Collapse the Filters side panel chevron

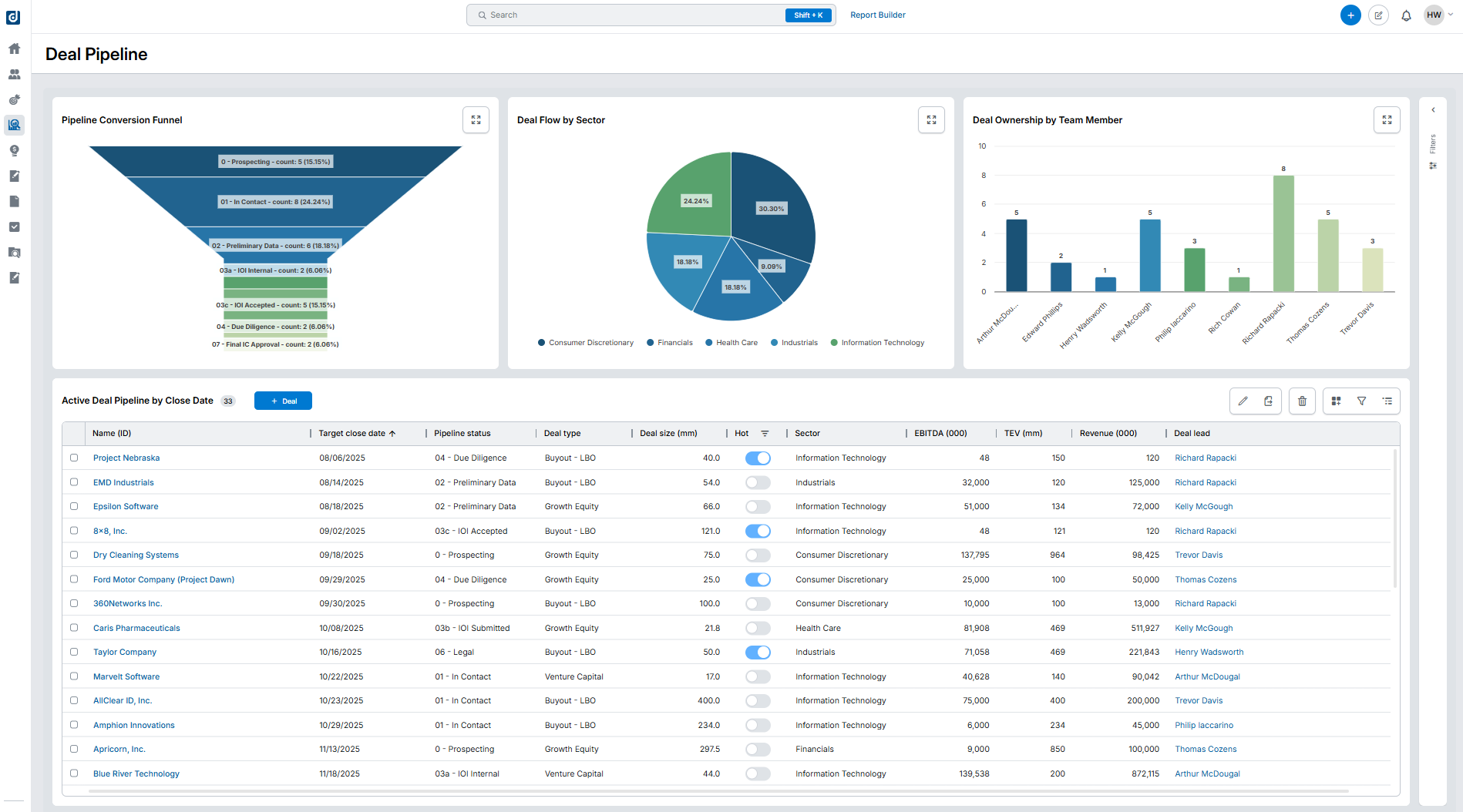[x=1433, y=110]
